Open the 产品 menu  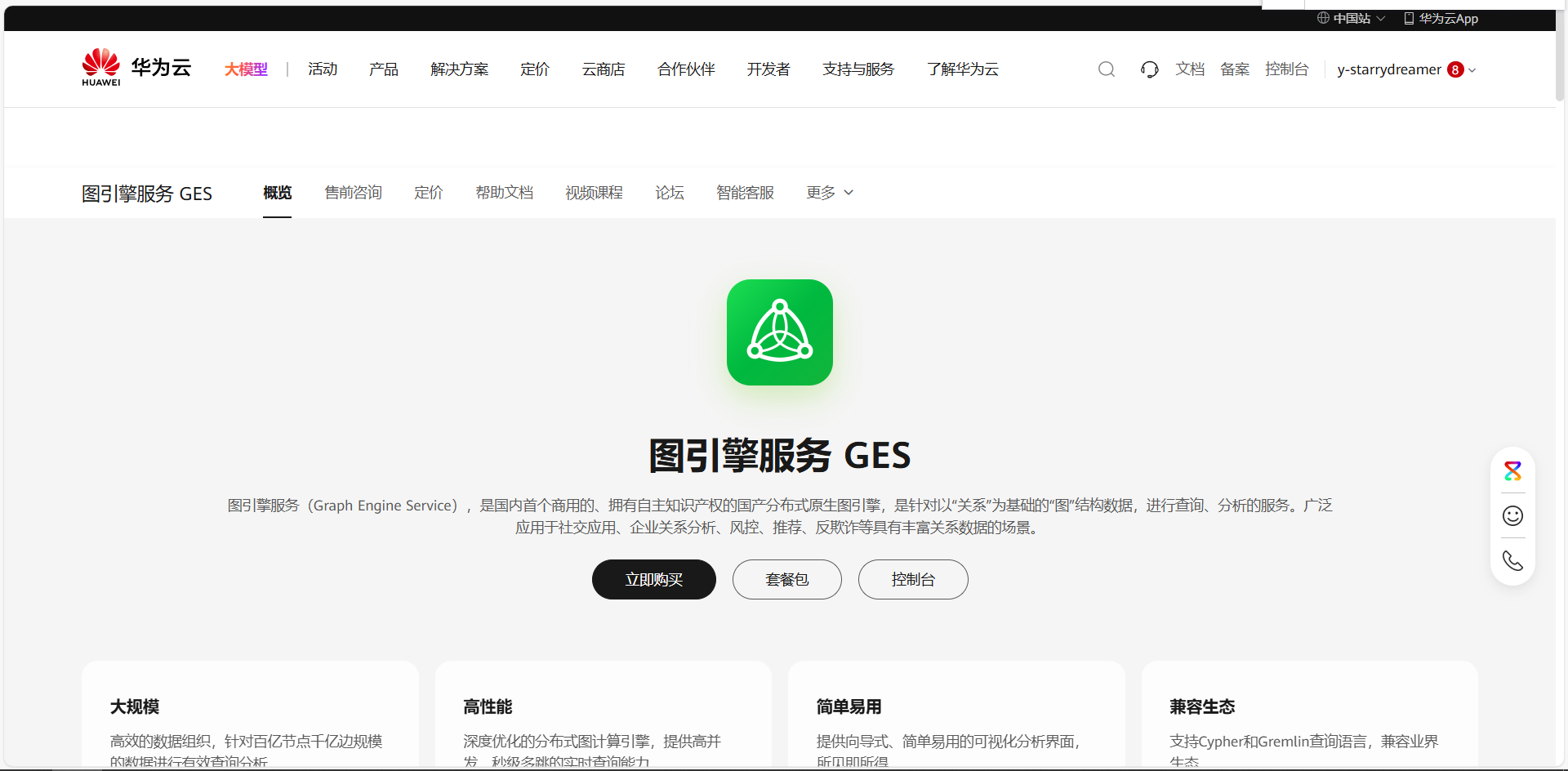pyautogui.click(x=384, y=69)
